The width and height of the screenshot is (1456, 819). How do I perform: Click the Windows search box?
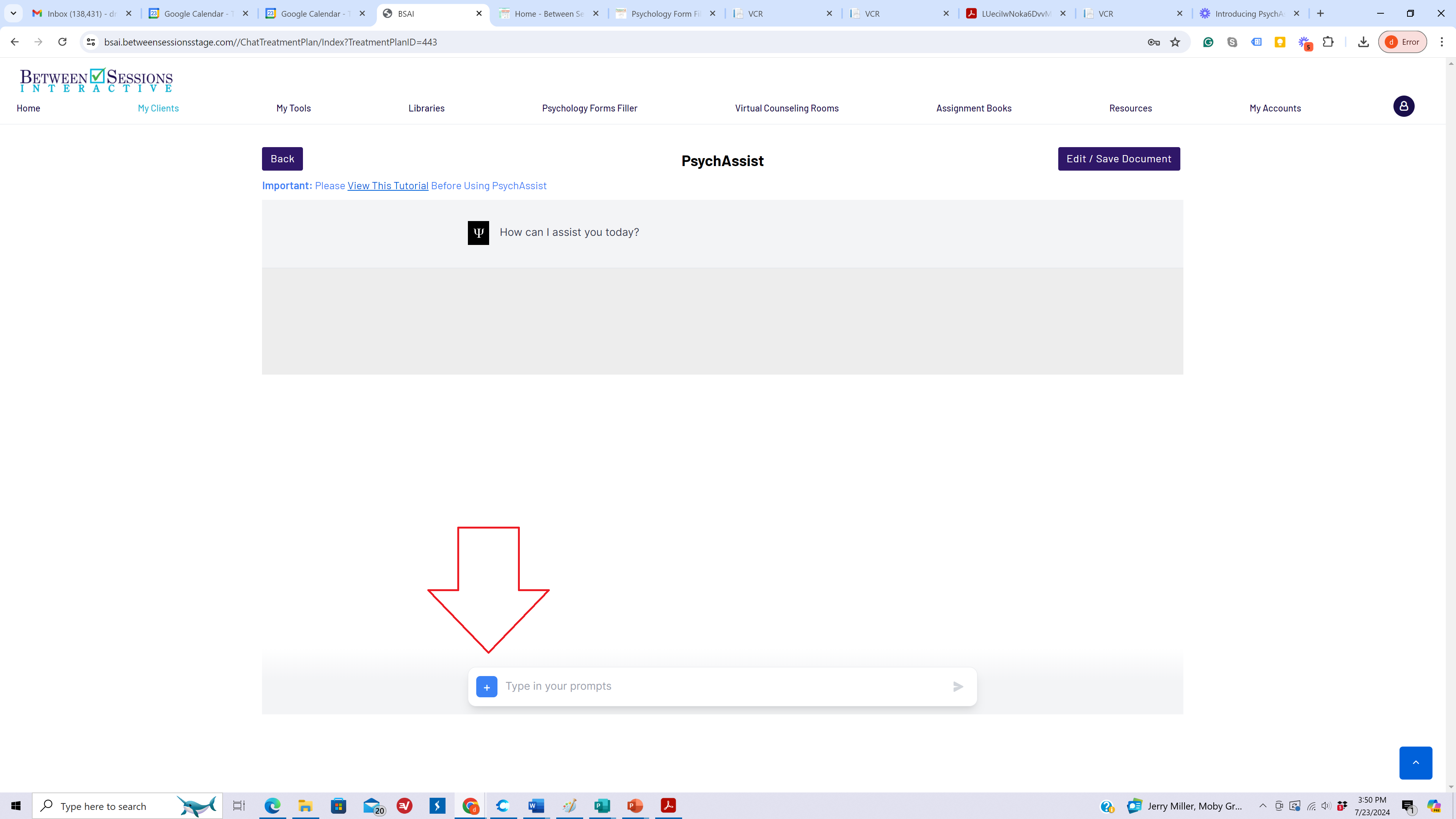coord(127,806)
